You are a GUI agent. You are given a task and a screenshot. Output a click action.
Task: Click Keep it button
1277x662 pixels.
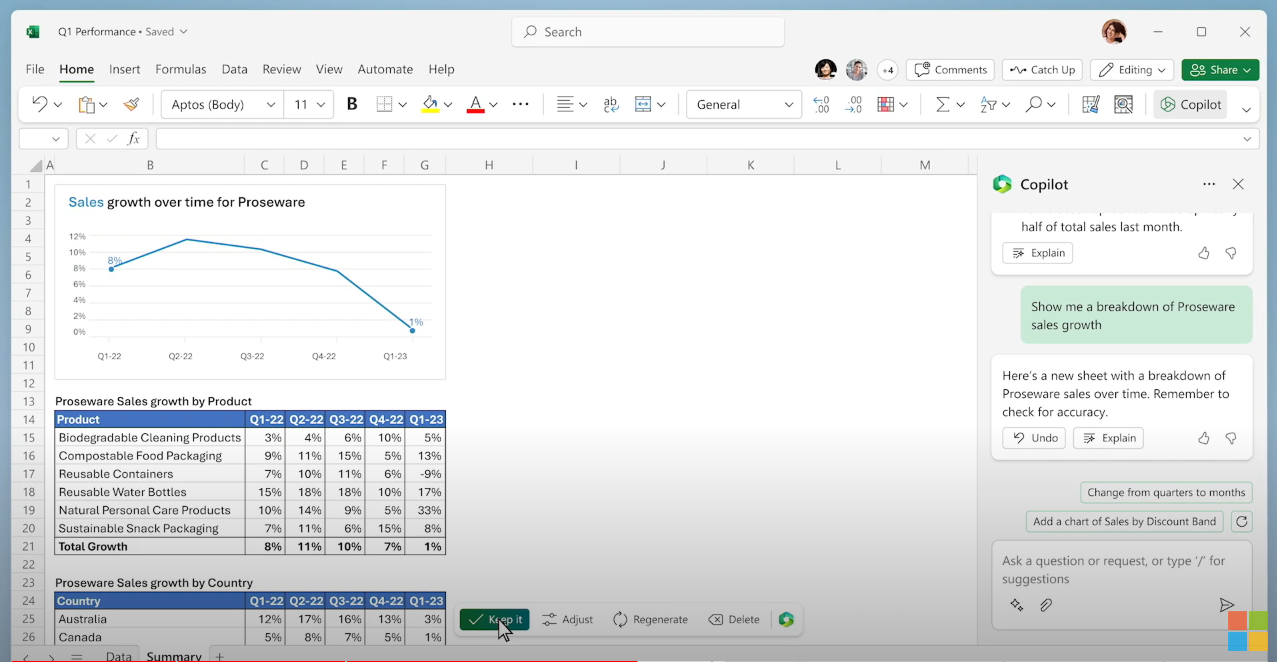pyautogui.click(x=495, y=620)
